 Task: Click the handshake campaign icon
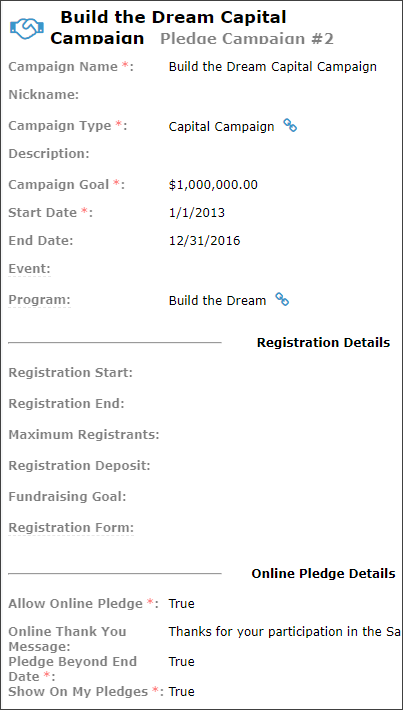[26, 28]
